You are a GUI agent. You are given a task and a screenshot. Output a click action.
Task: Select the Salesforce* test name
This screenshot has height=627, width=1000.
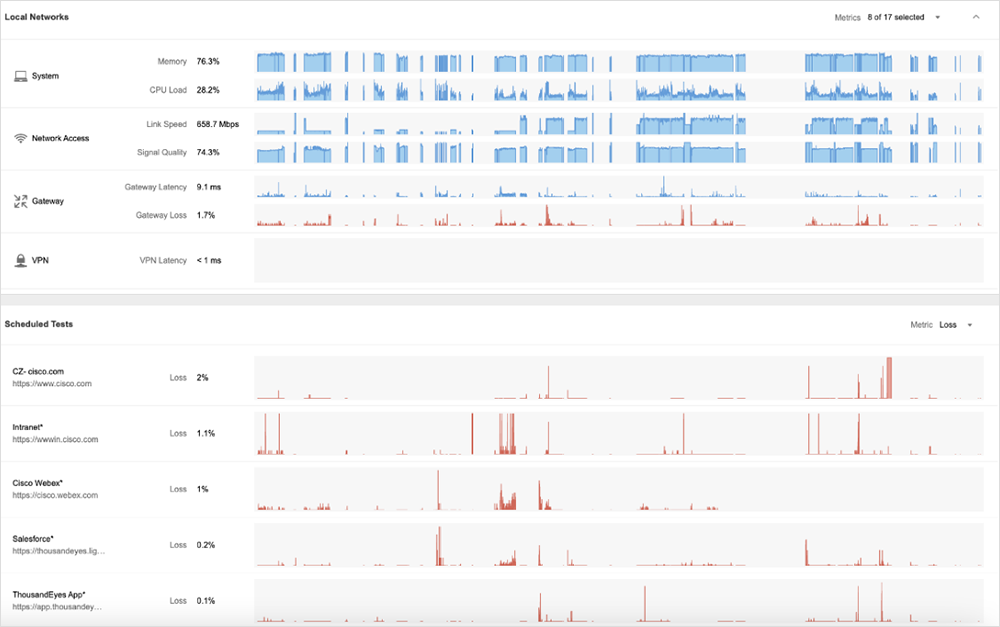click(33, 539)
